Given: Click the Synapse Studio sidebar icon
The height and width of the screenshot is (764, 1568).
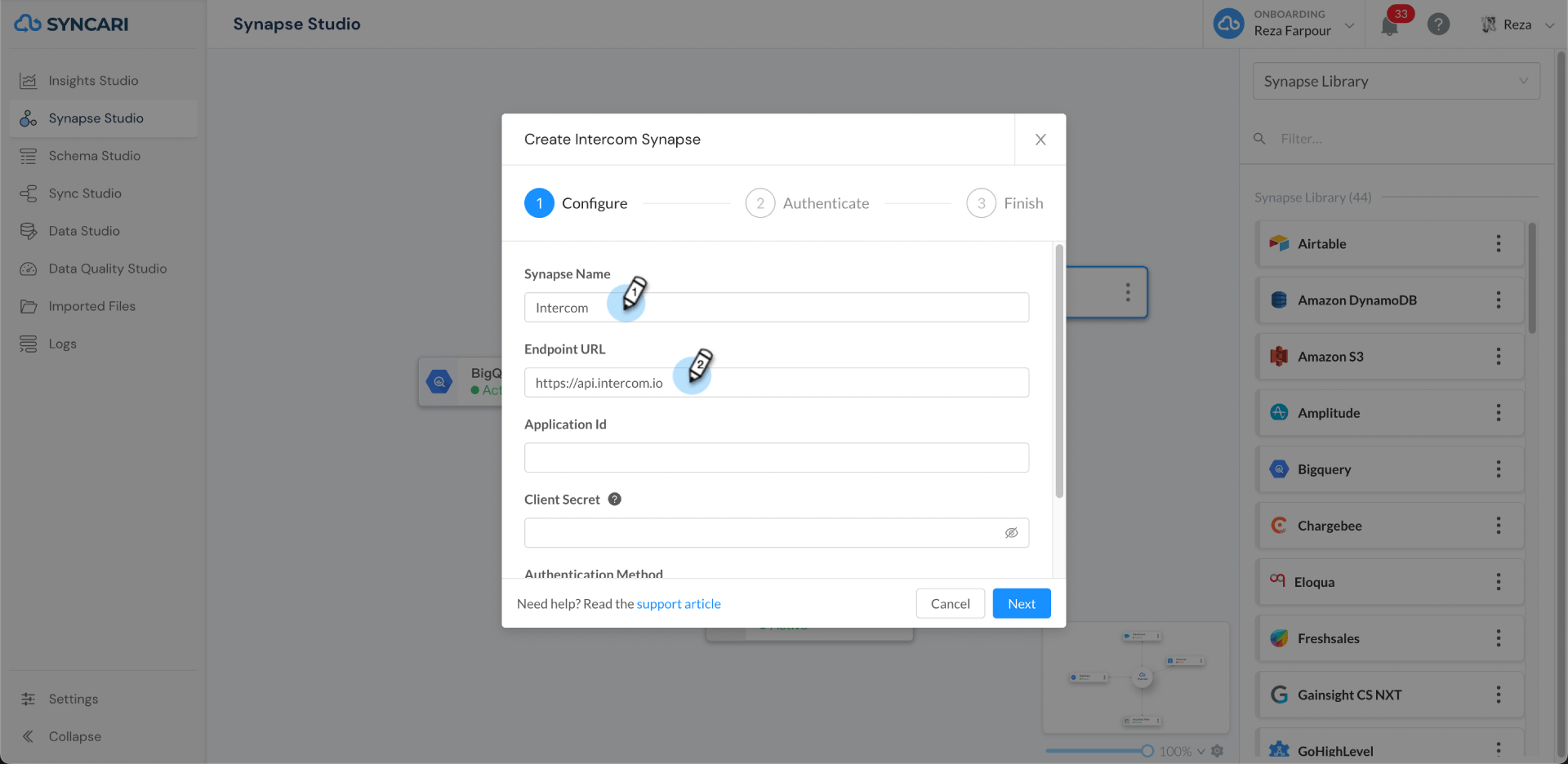Looking at the screenshot, I should click(x=29, y=118).
